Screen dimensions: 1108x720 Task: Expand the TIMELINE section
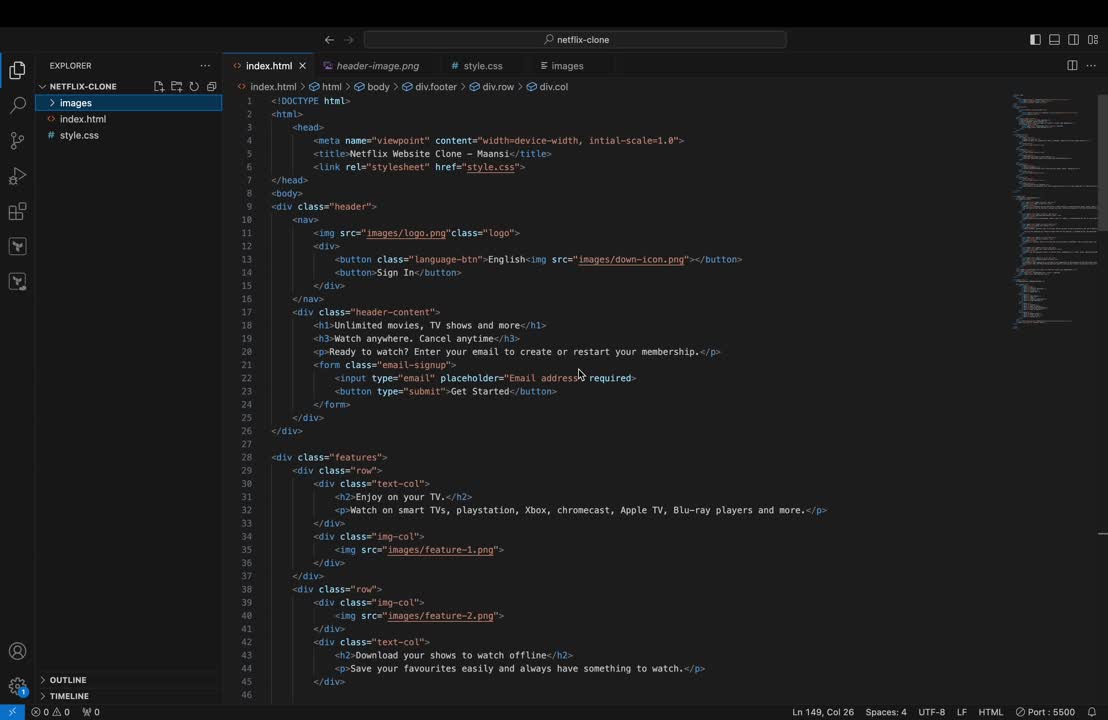(x=69, y=696)
